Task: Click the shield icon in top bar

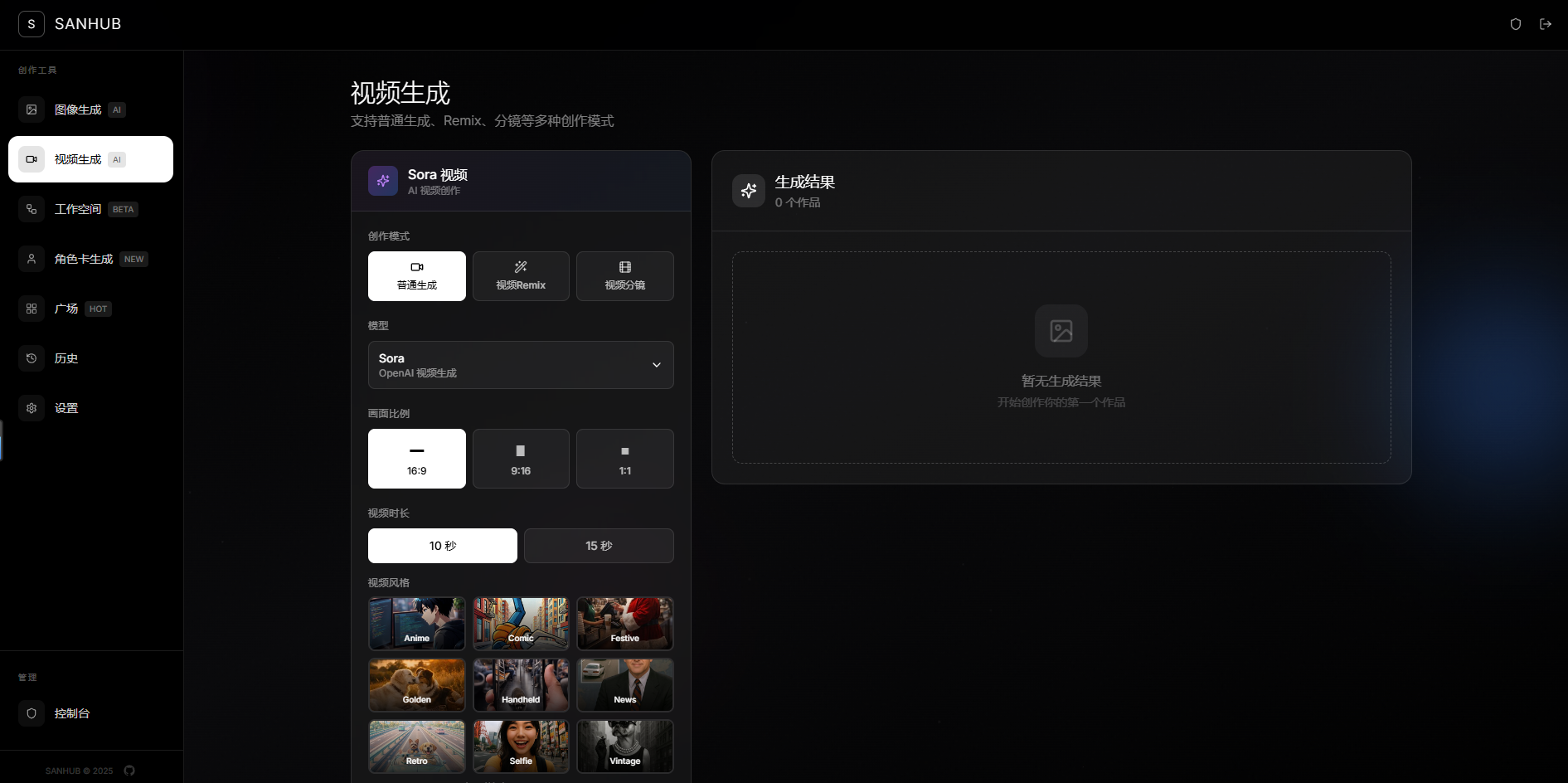Action: click(1515, 24)
